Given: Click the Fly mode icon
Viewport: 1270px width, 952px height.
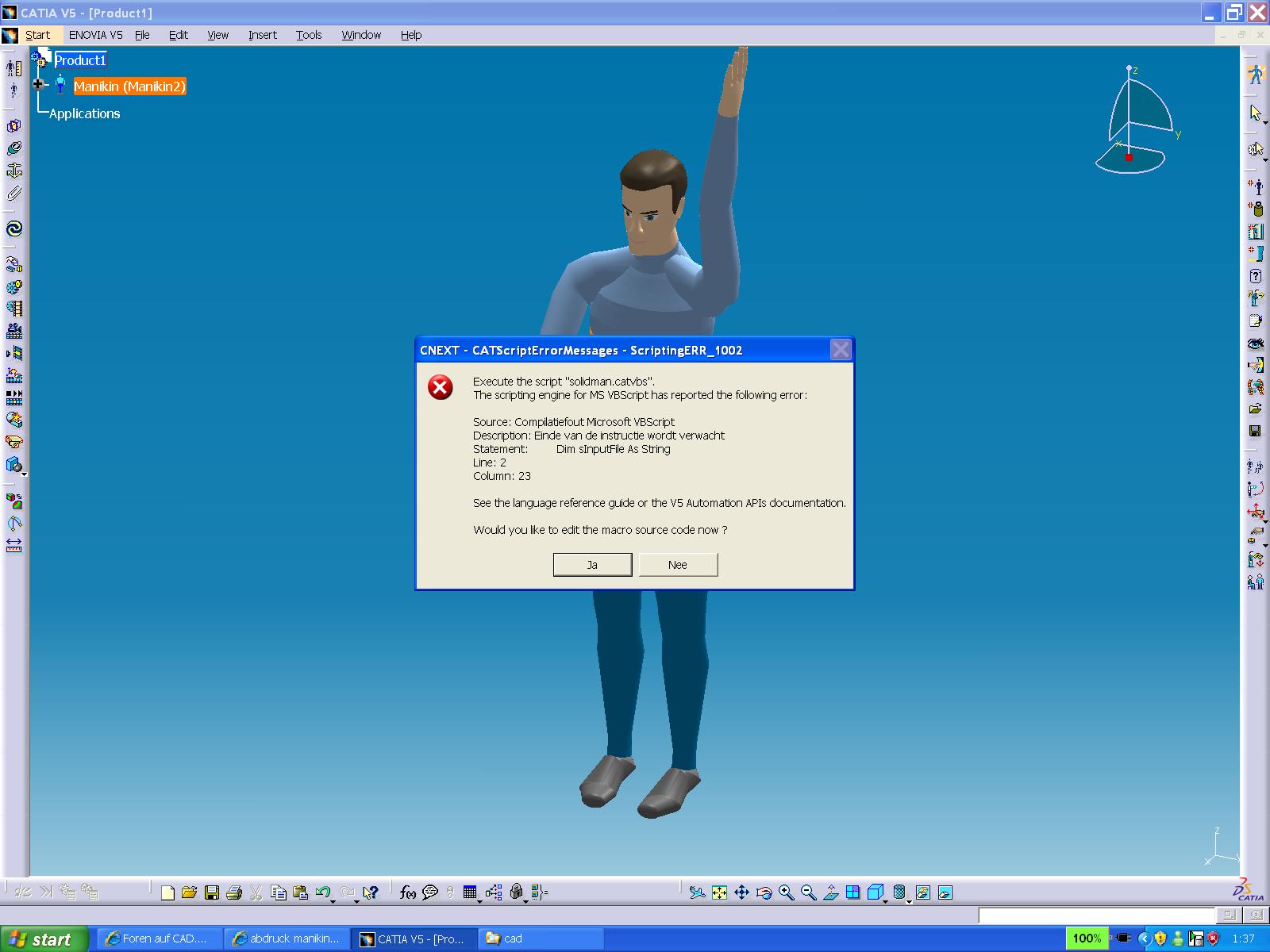Looking at the screenshot, I should [x=697, y=892].
